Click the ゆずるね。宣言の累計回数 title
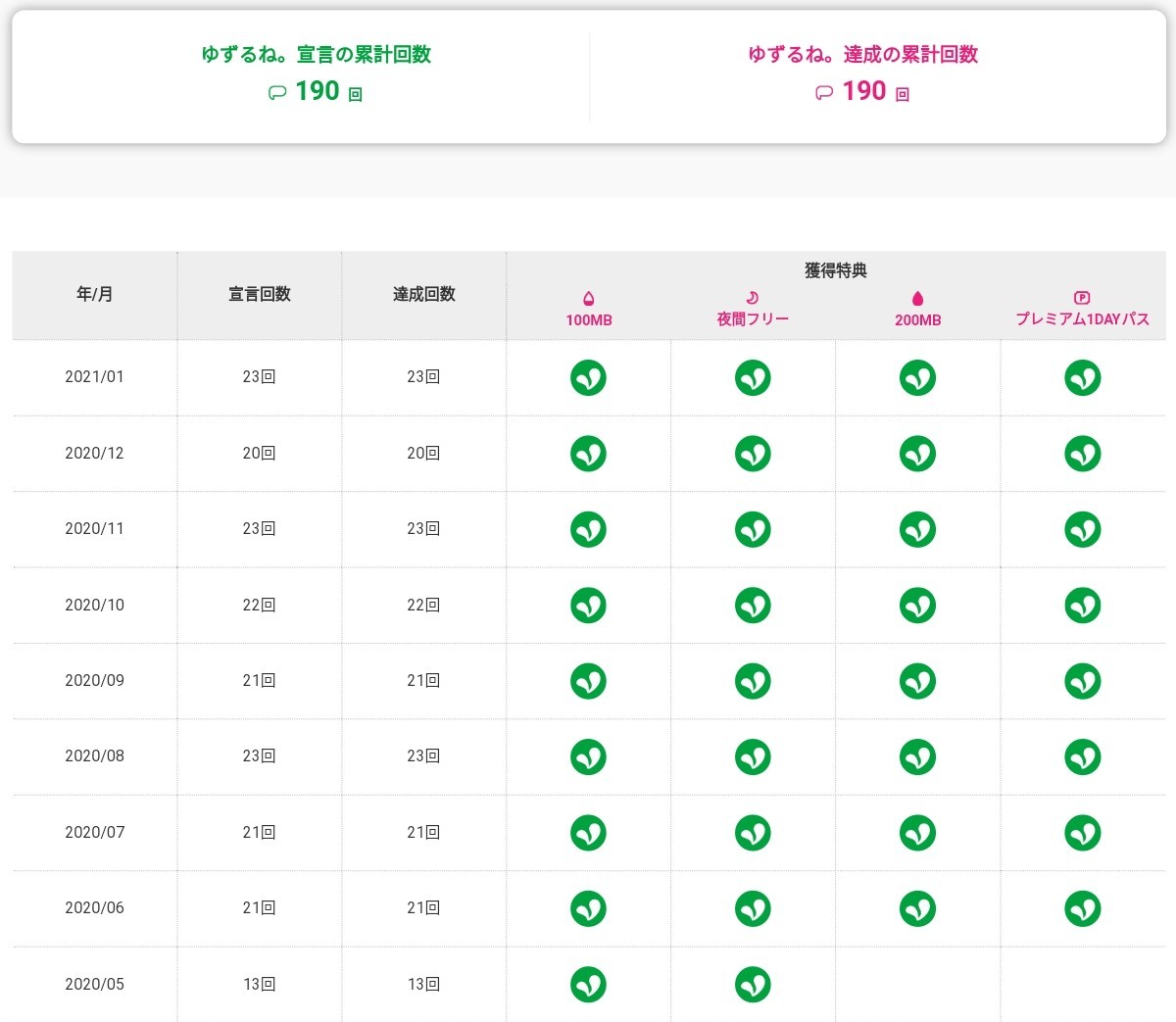This screenshot has height=1022, width=1176. (x=316, y=55)
